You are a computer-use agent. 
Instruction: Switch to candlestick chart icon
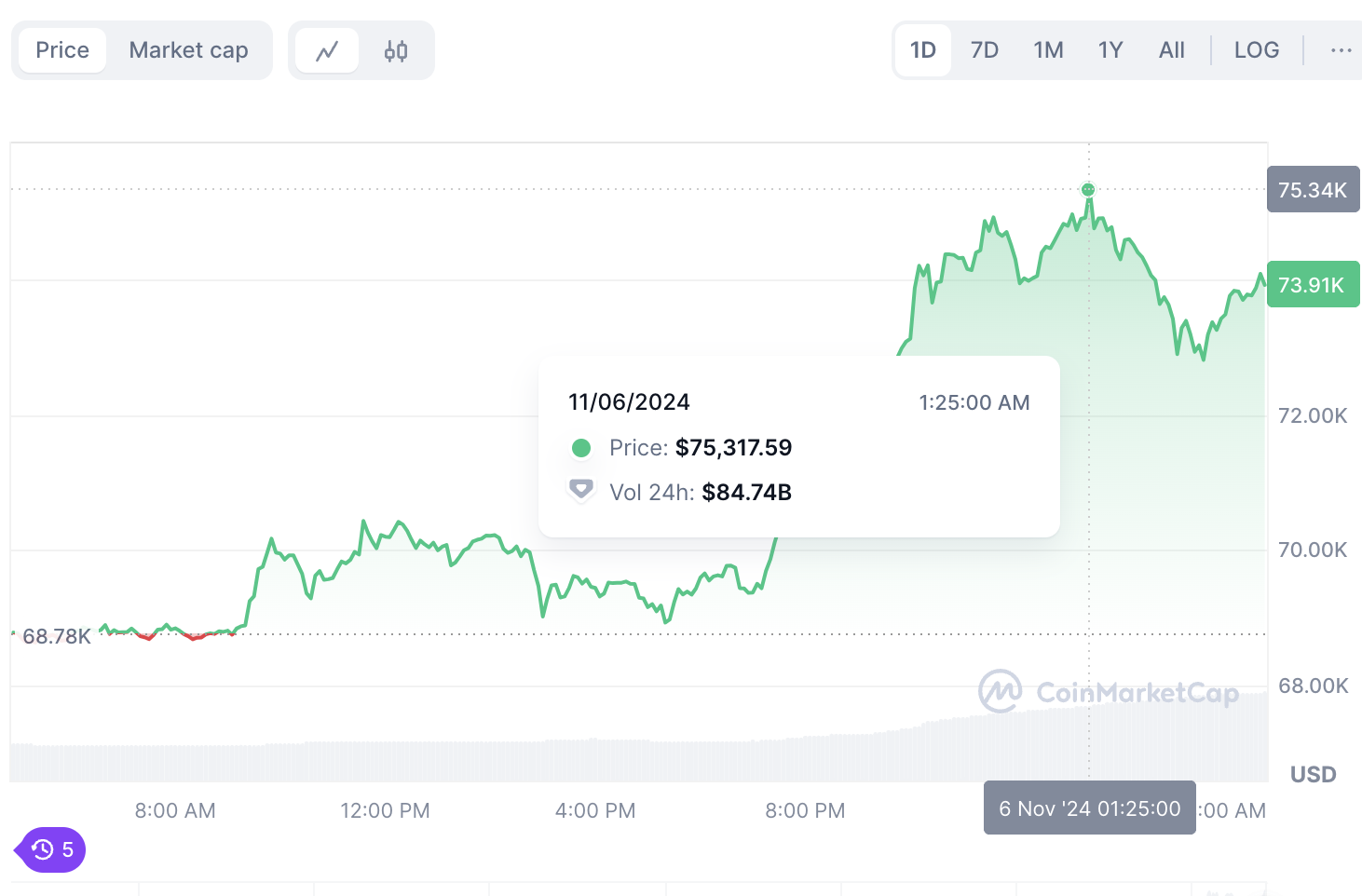396,51
